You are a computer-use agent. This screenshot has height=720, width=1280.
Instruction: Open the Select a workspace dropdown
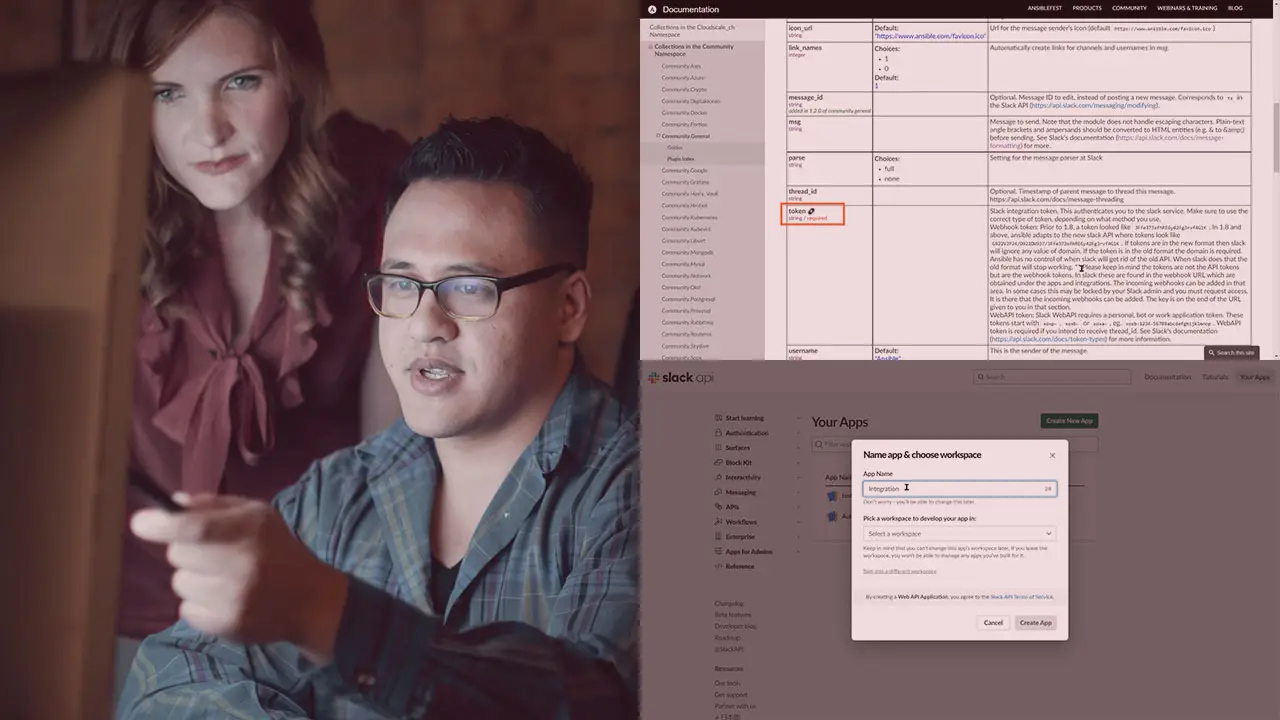tap(959, 533)
